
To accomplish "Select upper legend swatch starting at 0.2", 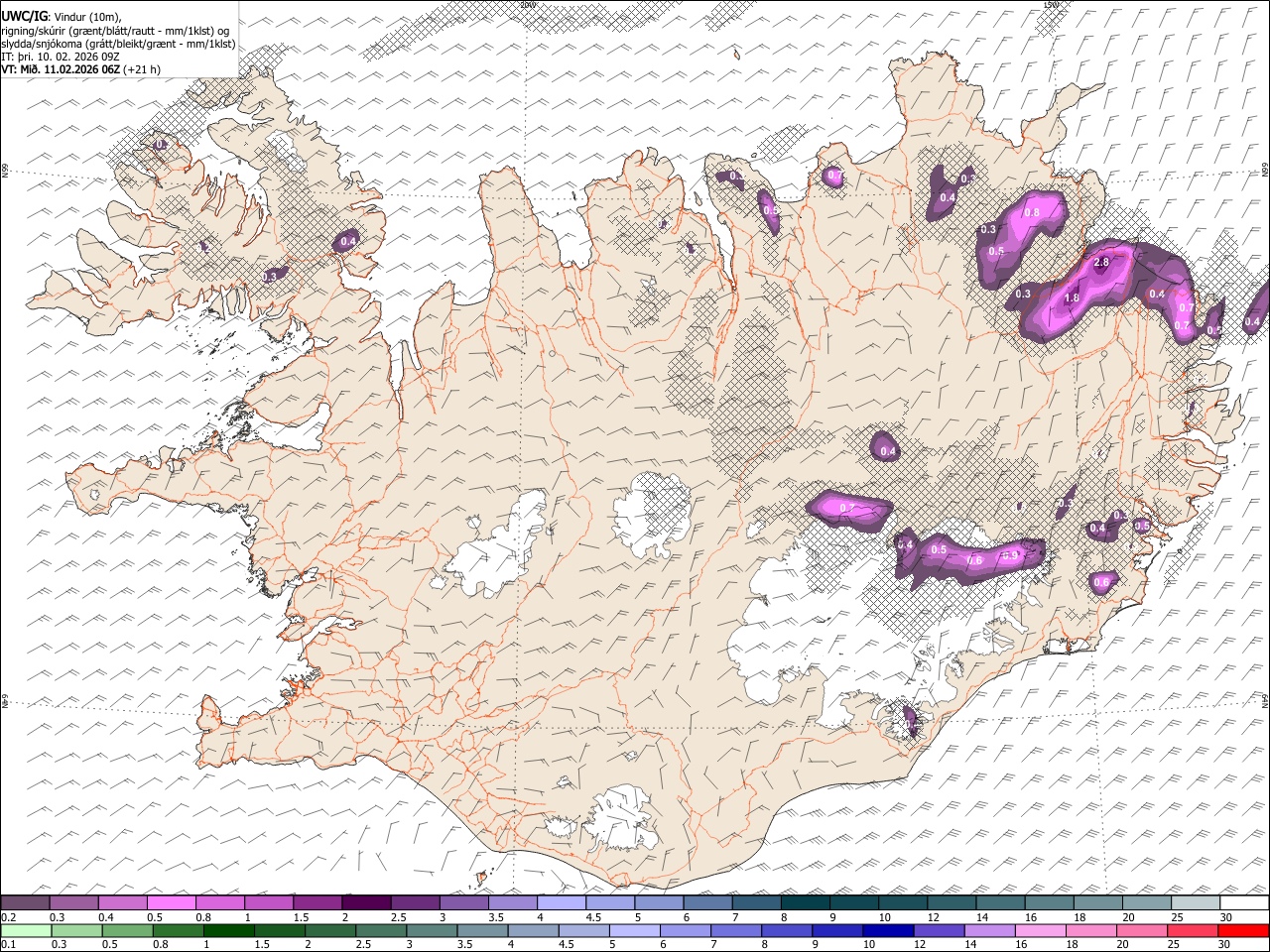I will tap(25, 902).
